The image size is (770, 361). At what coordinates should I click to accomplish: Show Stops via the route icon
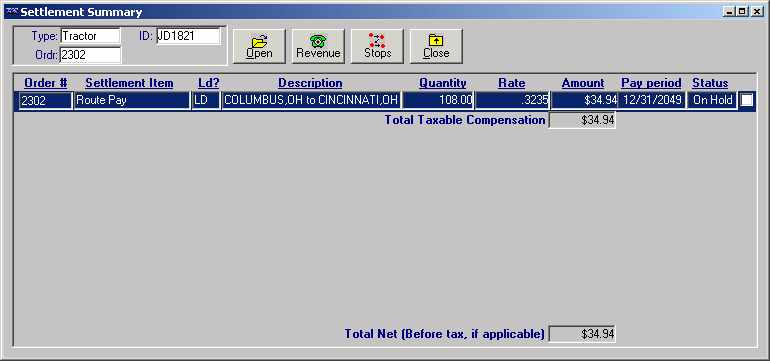(x=377, y=46)
